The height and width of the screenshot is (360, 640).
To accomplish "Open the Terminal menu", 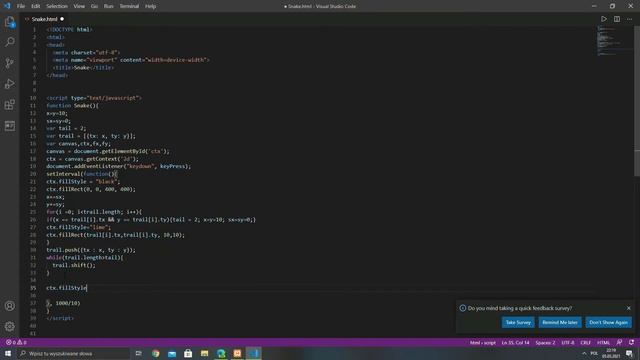I will tap(129, 6).
